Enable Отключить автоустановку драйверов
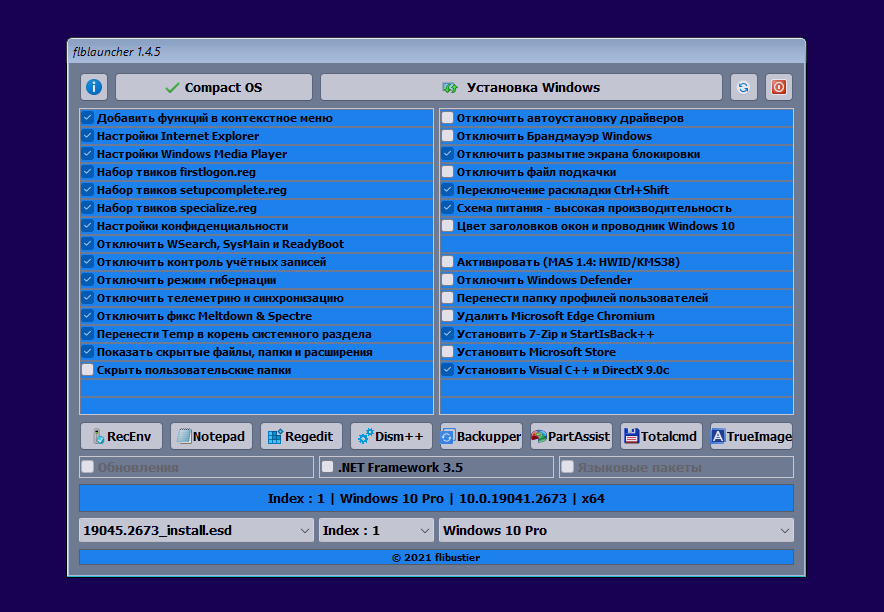The width and height of the screenshot is (884, 612). pos(448,118)
